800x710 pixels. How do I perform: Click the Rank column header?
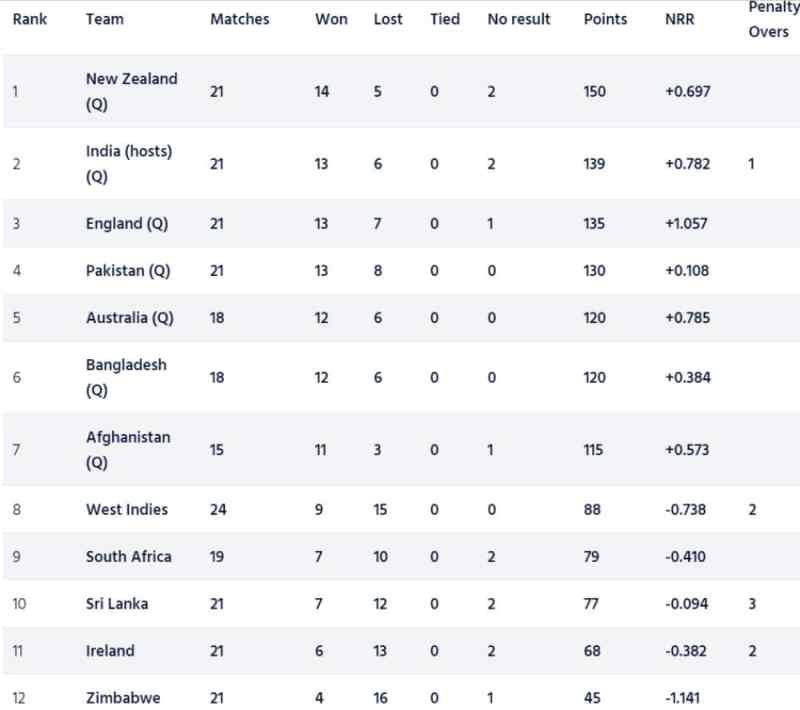pyautogui.click(x=30, y=19)
